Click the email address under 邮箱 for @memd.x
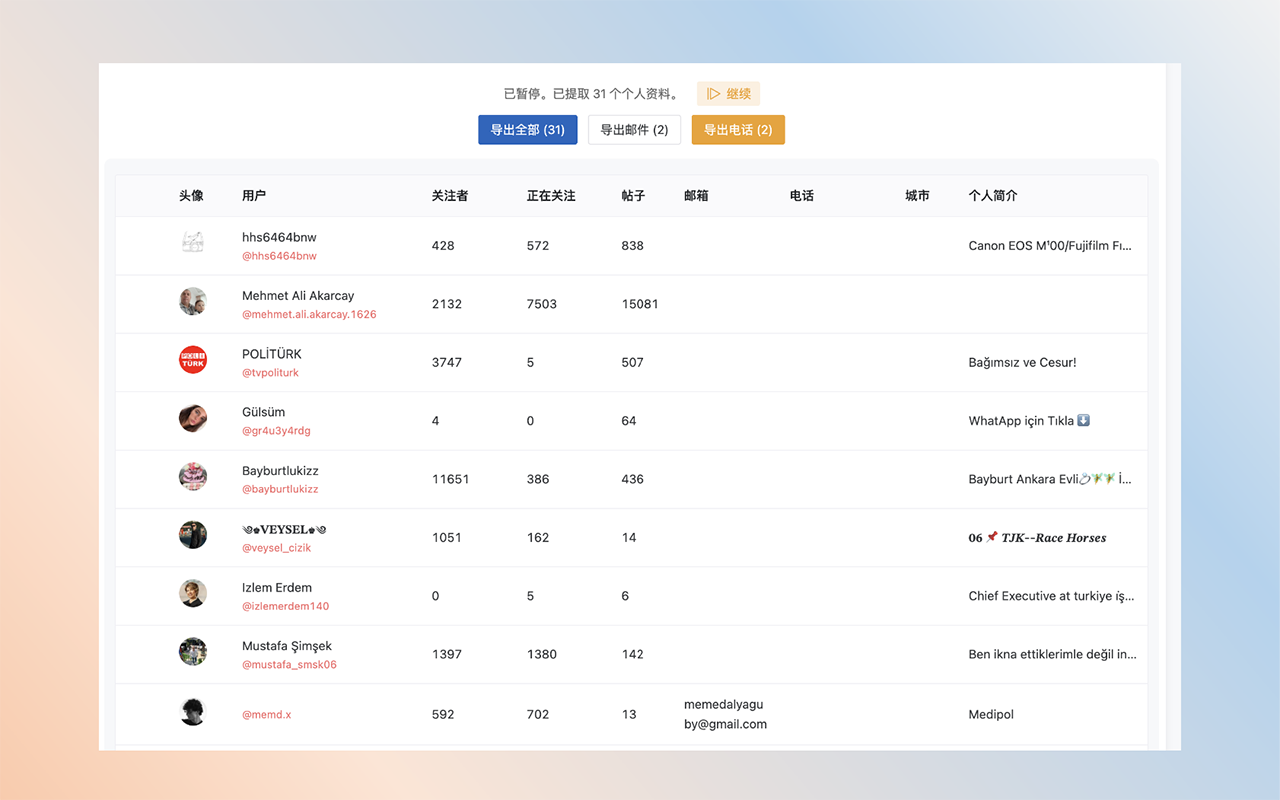 click(x=723, y=714)
